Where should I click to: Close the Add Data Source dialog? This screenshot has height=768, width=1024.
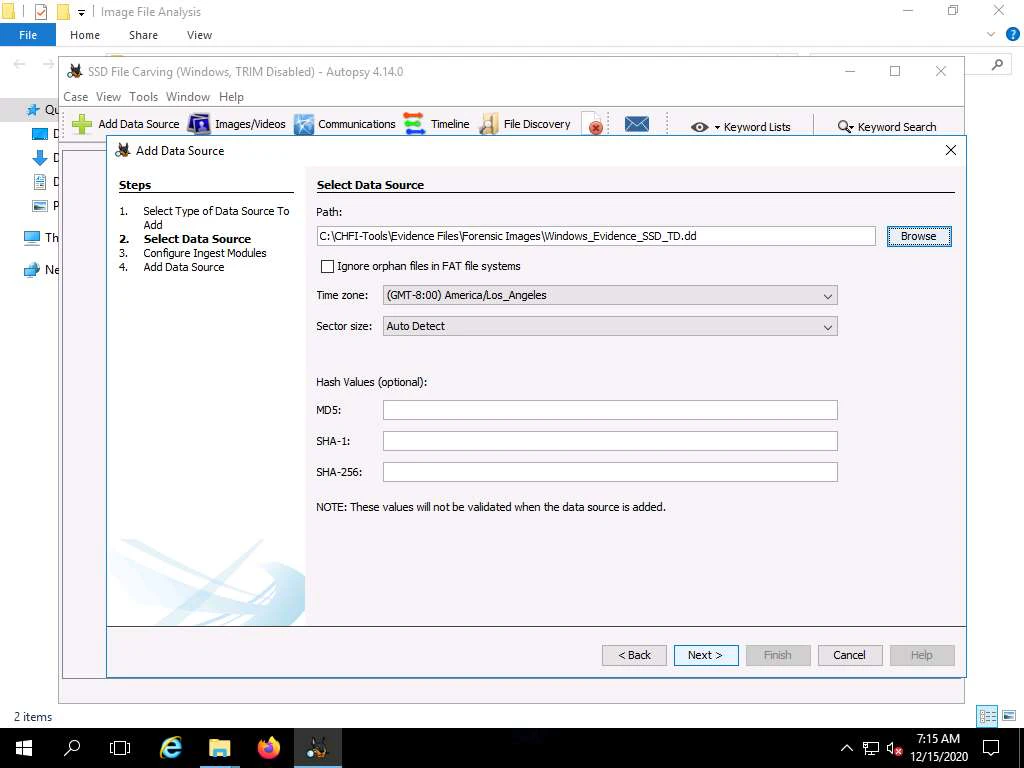click(x=951, y=150)
